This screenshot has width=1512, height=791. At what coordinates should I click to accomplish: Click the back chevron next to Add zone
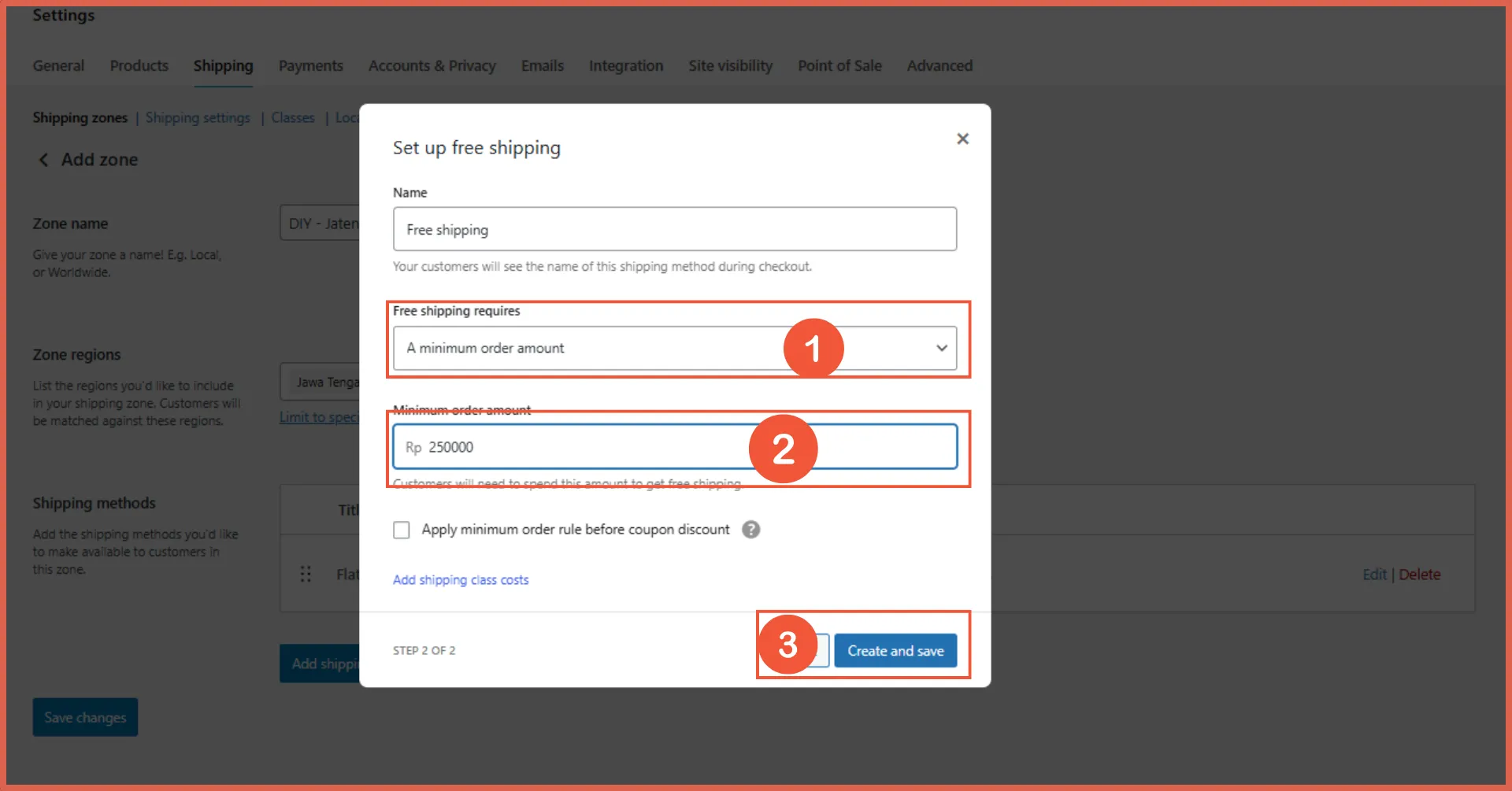tap(44, 160)
